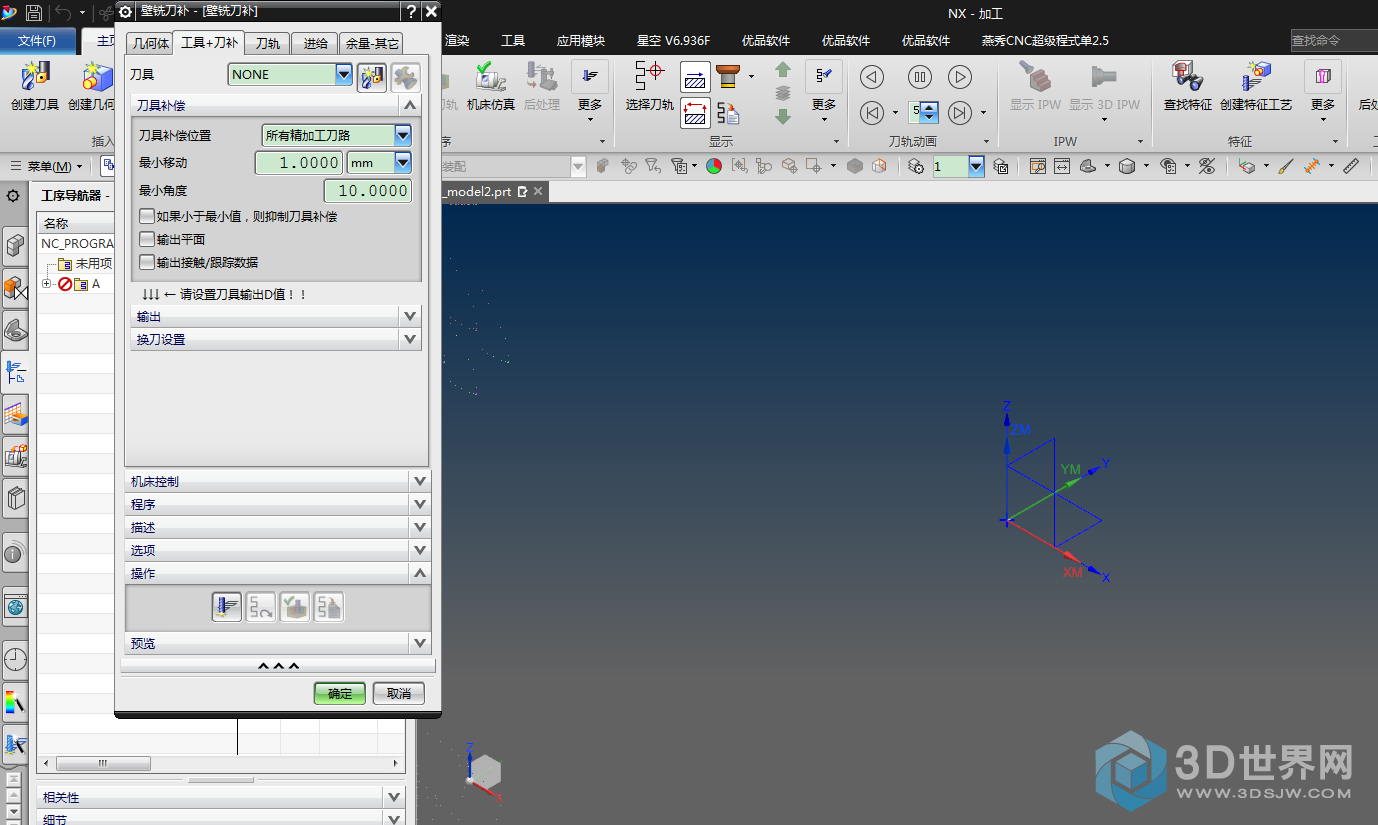Open the 应用模块 ribbon tab
The height and width of the screenshot is (825, 1378).
click(581, 41)
